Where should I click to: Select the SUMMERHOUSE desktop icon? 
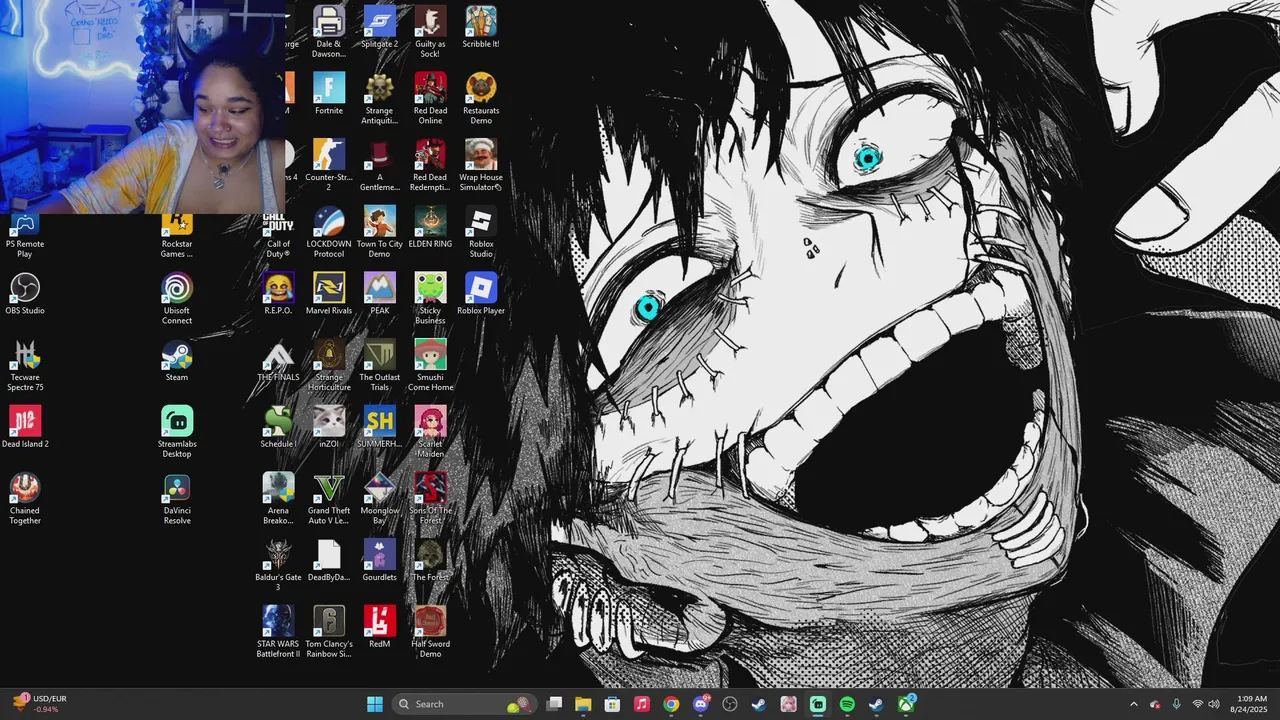point(379,427)
